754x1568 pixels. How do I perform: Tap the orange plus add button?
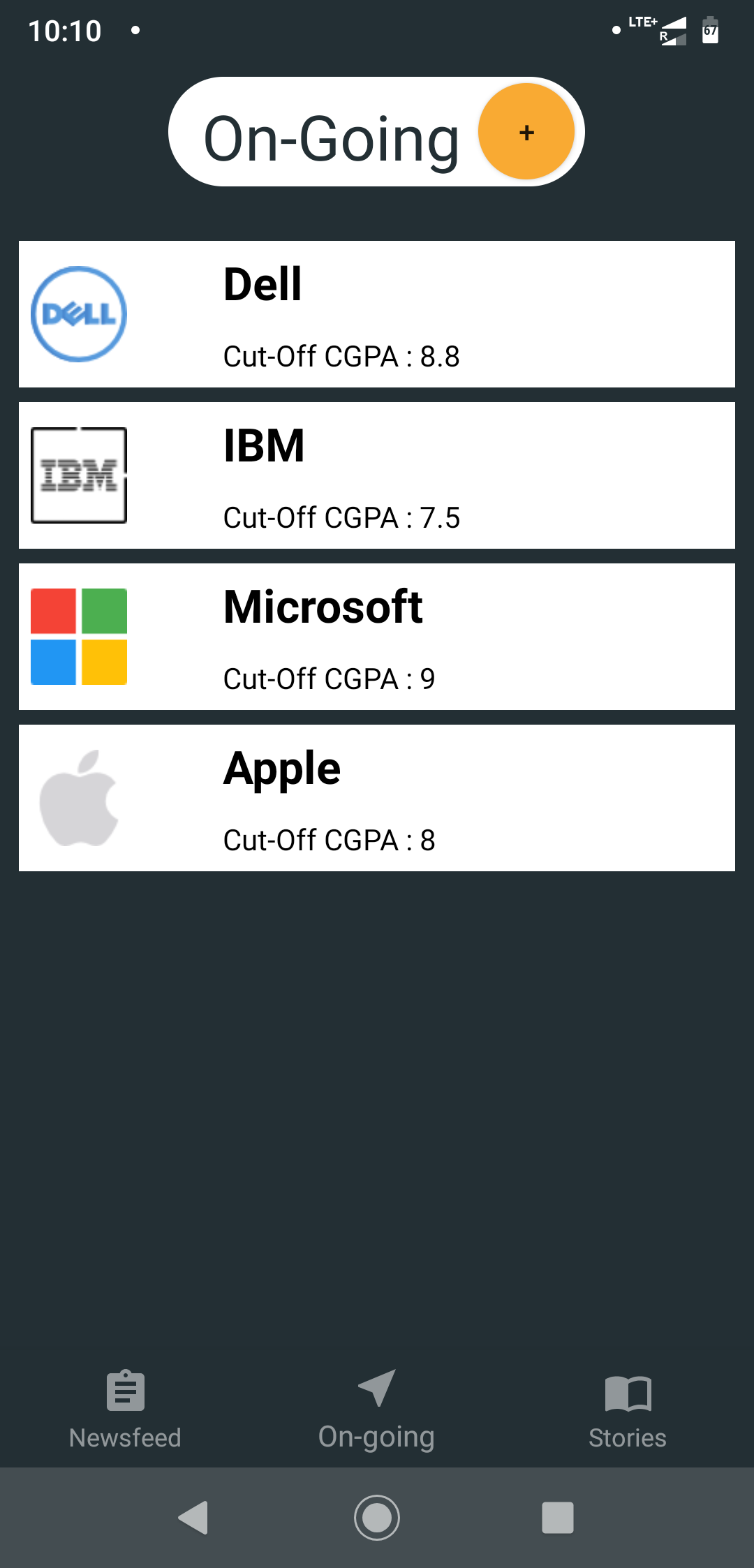526,132
